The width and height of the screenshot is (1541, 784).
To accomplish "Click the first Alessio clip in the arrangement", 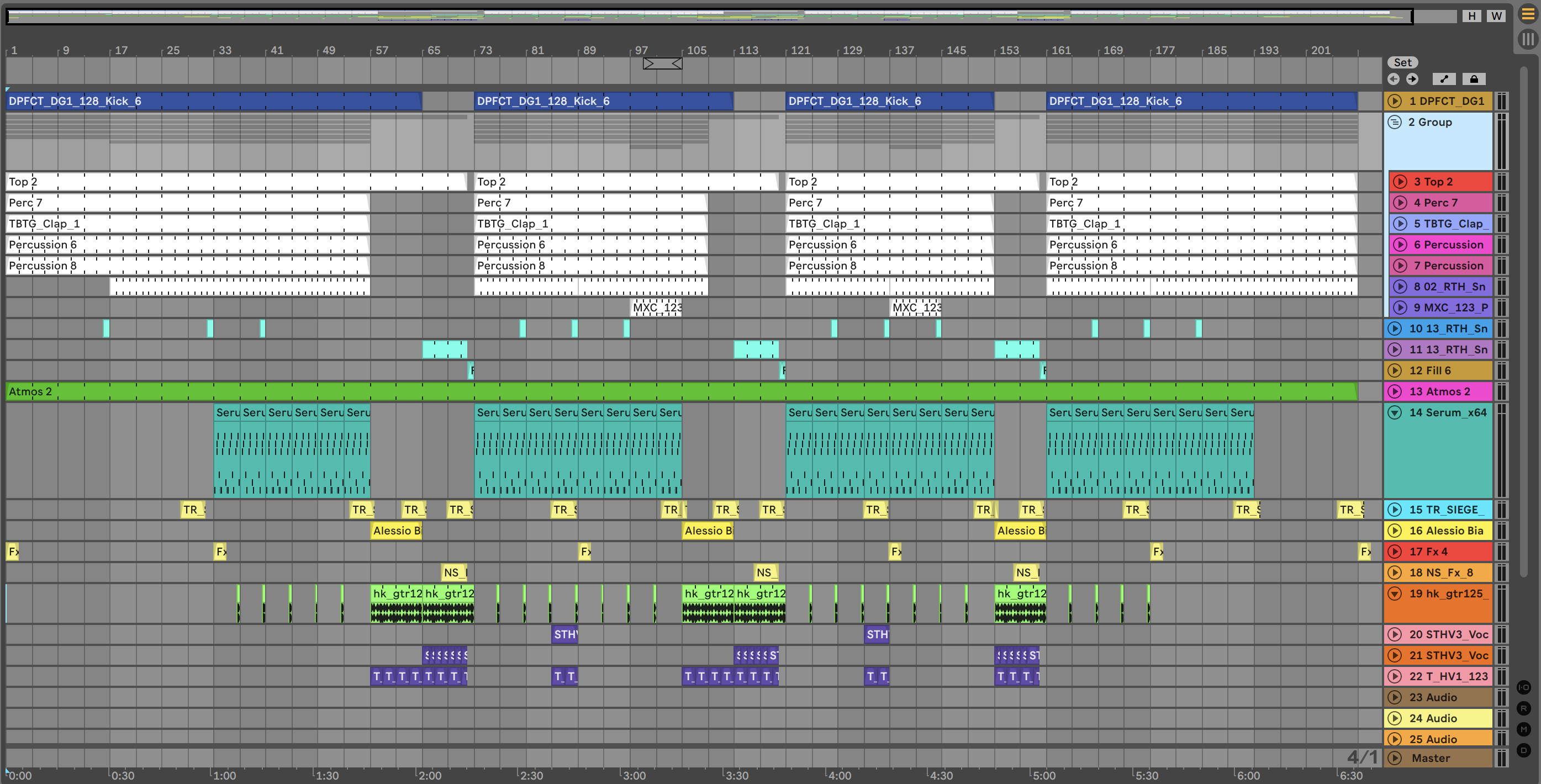I will click(396, 531).
